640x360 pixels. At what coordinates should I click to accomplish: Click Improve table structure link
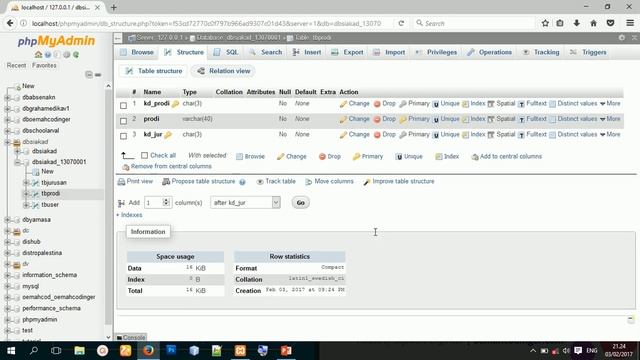click(x=399, y=182)
